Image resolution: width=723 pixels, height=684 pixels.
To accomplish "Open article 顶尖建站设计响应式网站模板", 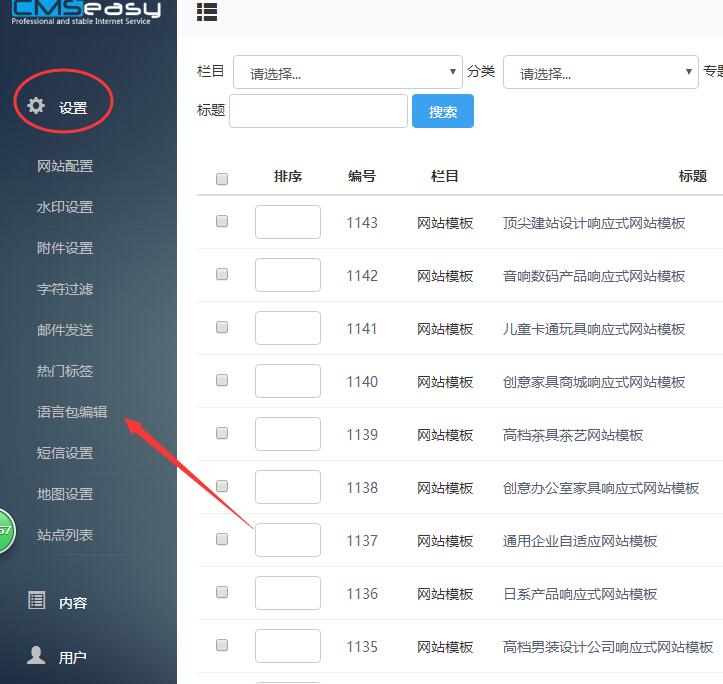I will [594, 223].
